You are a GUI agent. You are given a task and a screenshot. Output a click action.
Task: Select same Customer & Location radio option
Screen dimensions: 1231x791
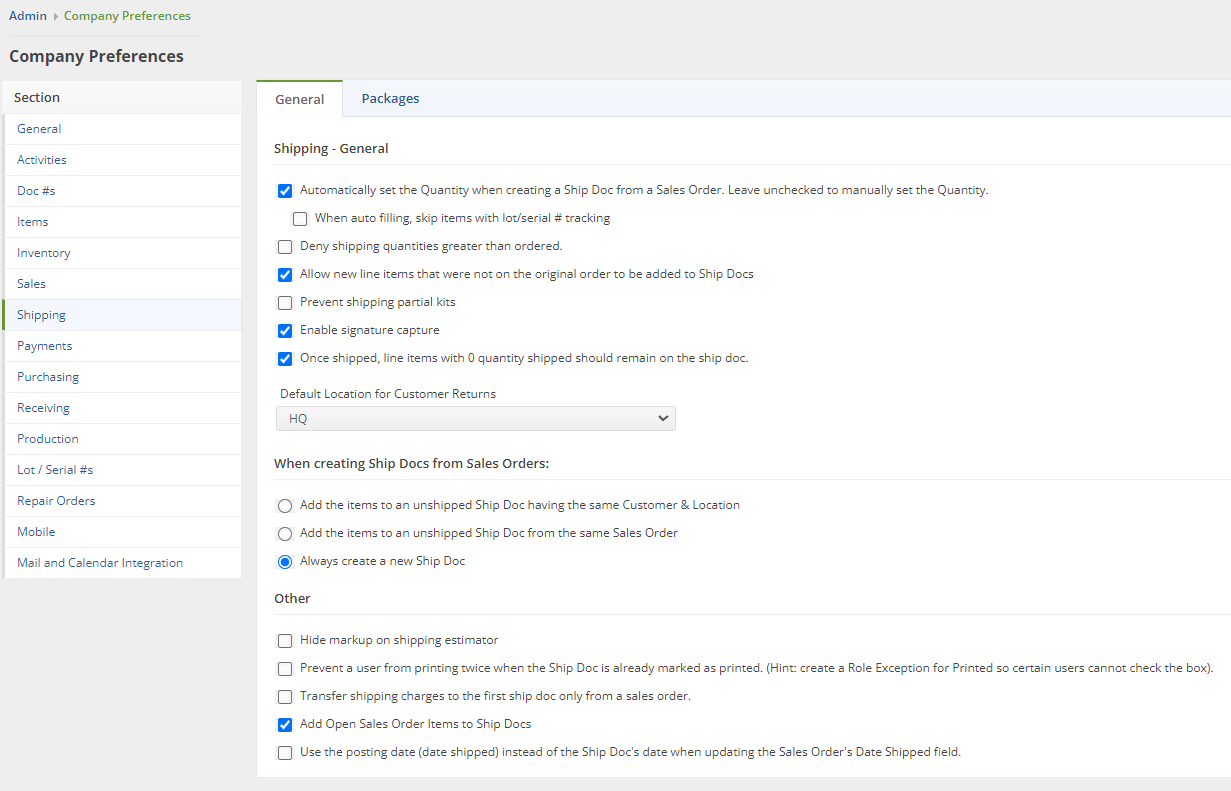(x=285, y=506)
